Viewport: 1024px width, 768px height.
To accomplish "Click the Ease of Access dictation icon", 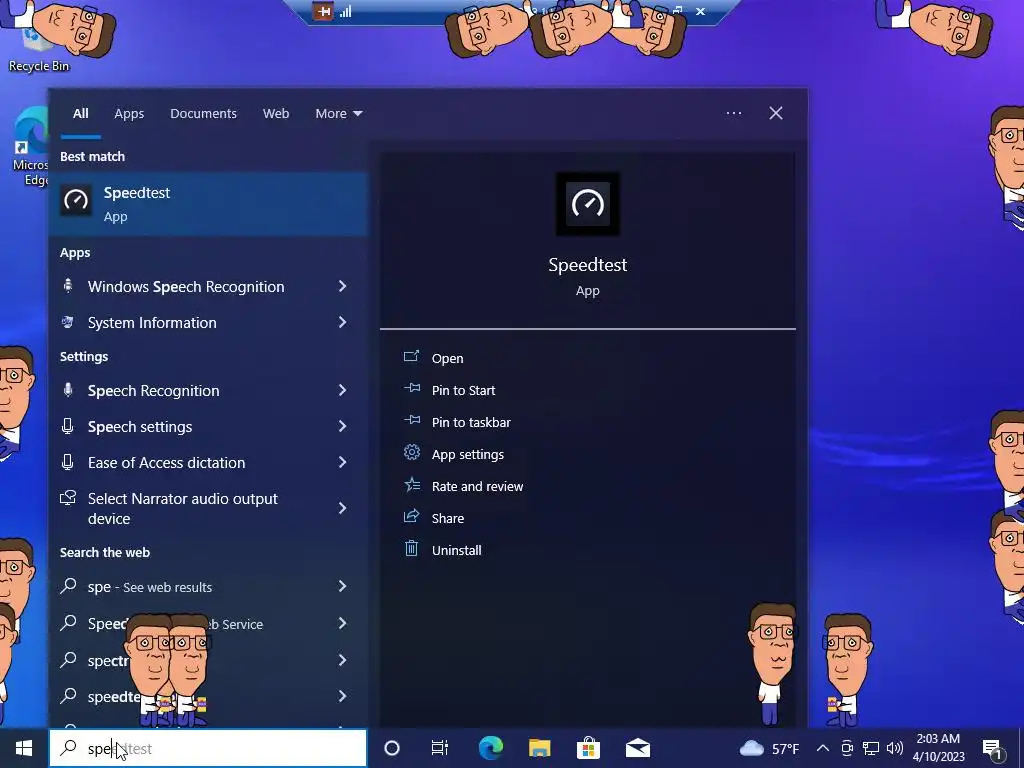I will pos(68,462).
